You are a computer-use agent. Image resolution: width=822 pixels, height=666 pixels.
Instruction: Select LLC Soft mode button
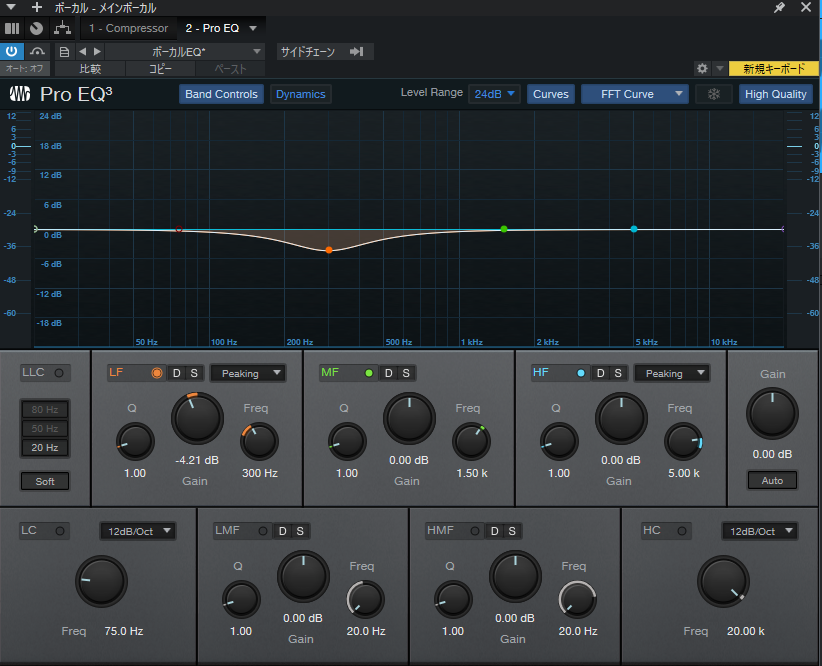pos(45,481)
